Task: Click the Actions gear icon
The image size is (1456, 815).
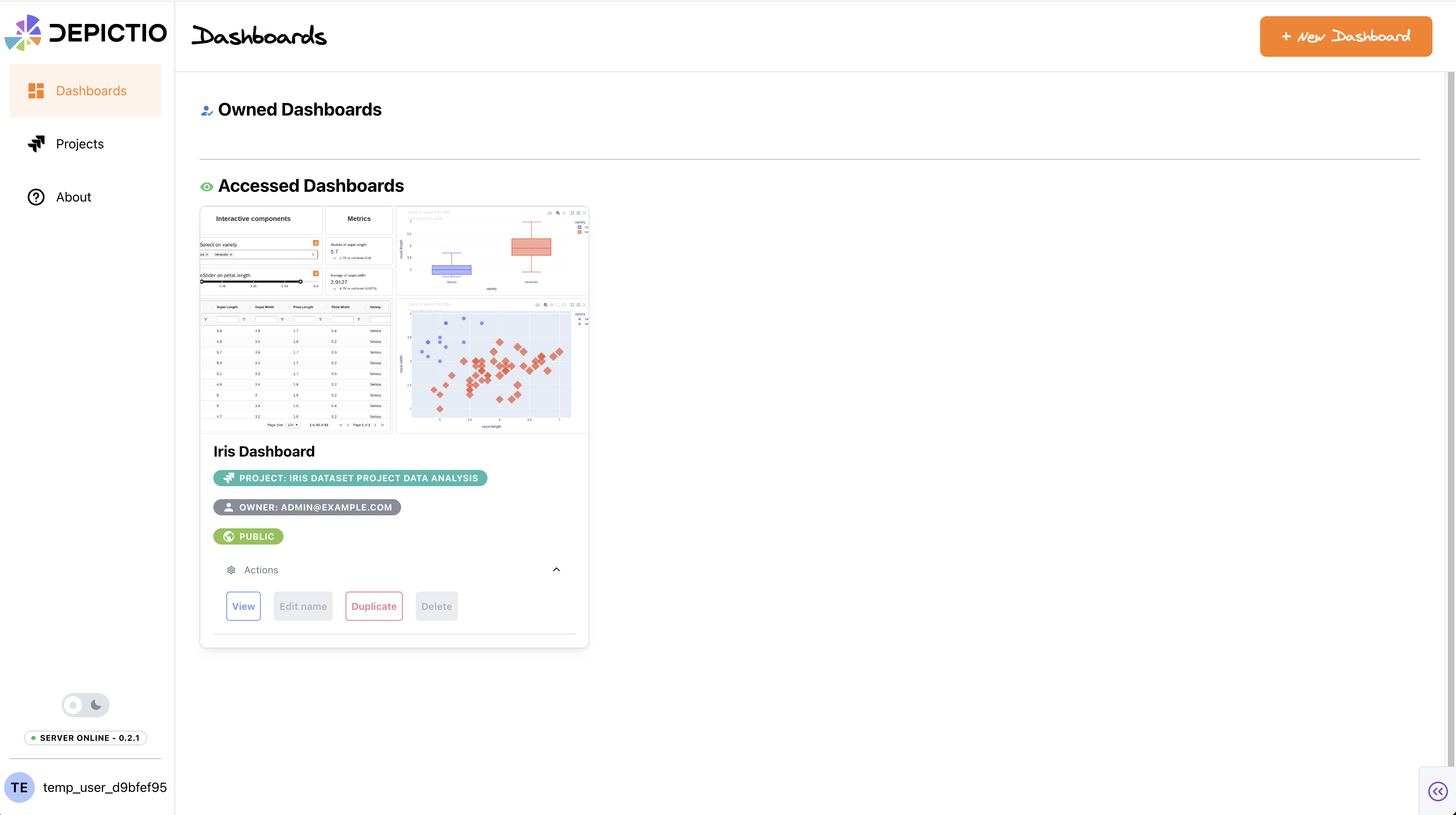Action: coord(231,570)
